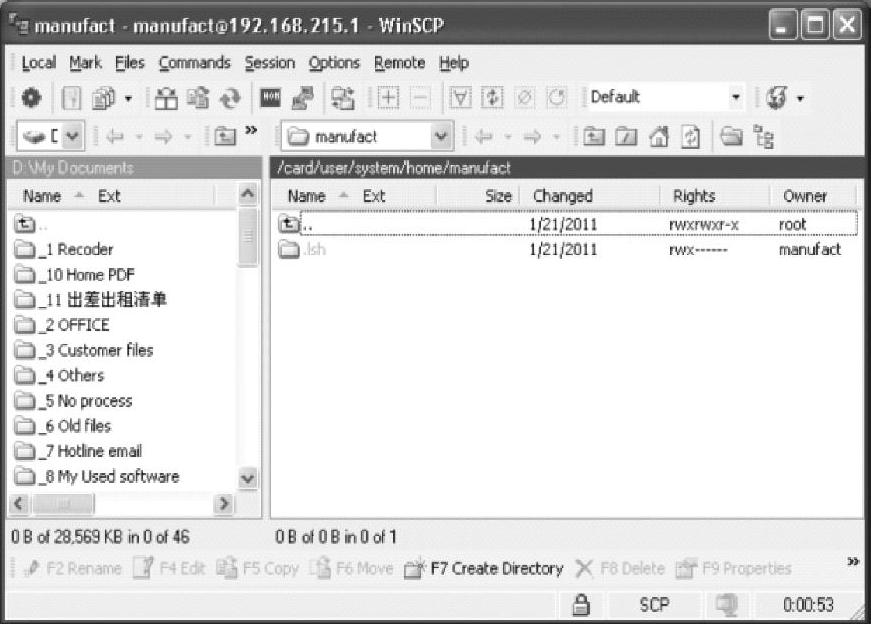Click the Select Files plus icon
The width and height of the screenshot is (871, 624).
click(x=388, y=98)
